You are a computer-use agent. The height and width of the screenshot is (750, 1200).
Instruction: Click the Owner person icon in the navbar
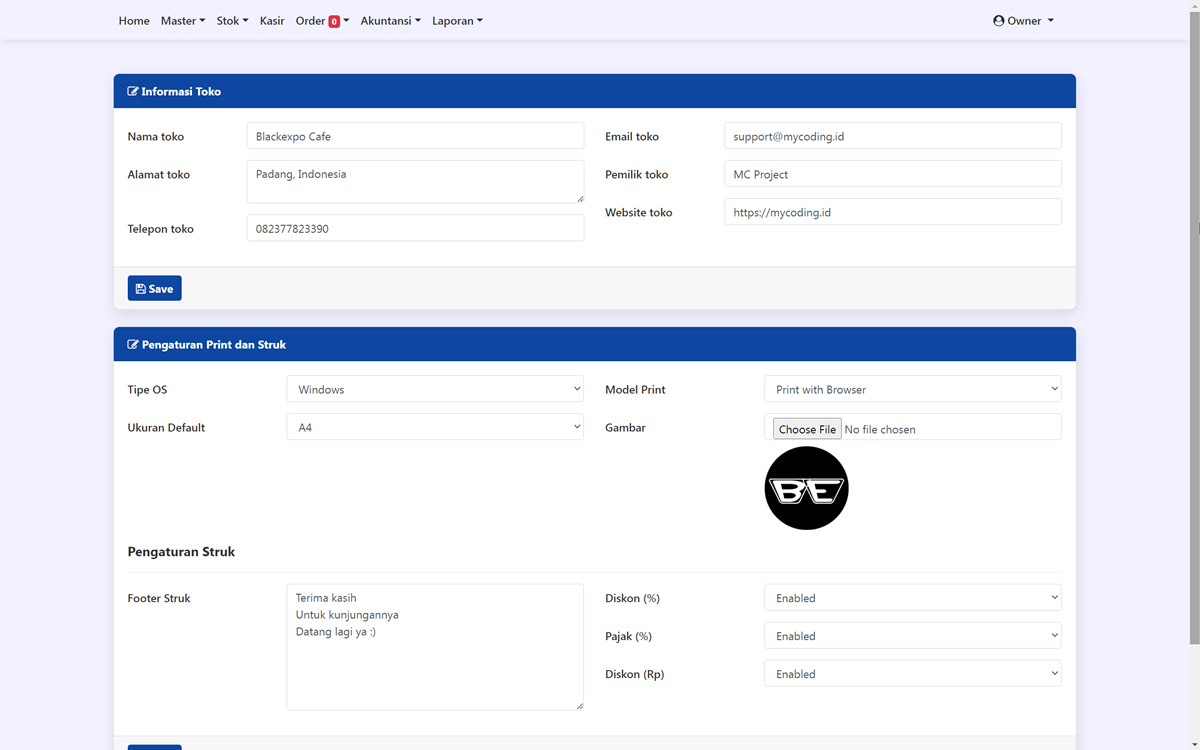(x=997, y=20)
